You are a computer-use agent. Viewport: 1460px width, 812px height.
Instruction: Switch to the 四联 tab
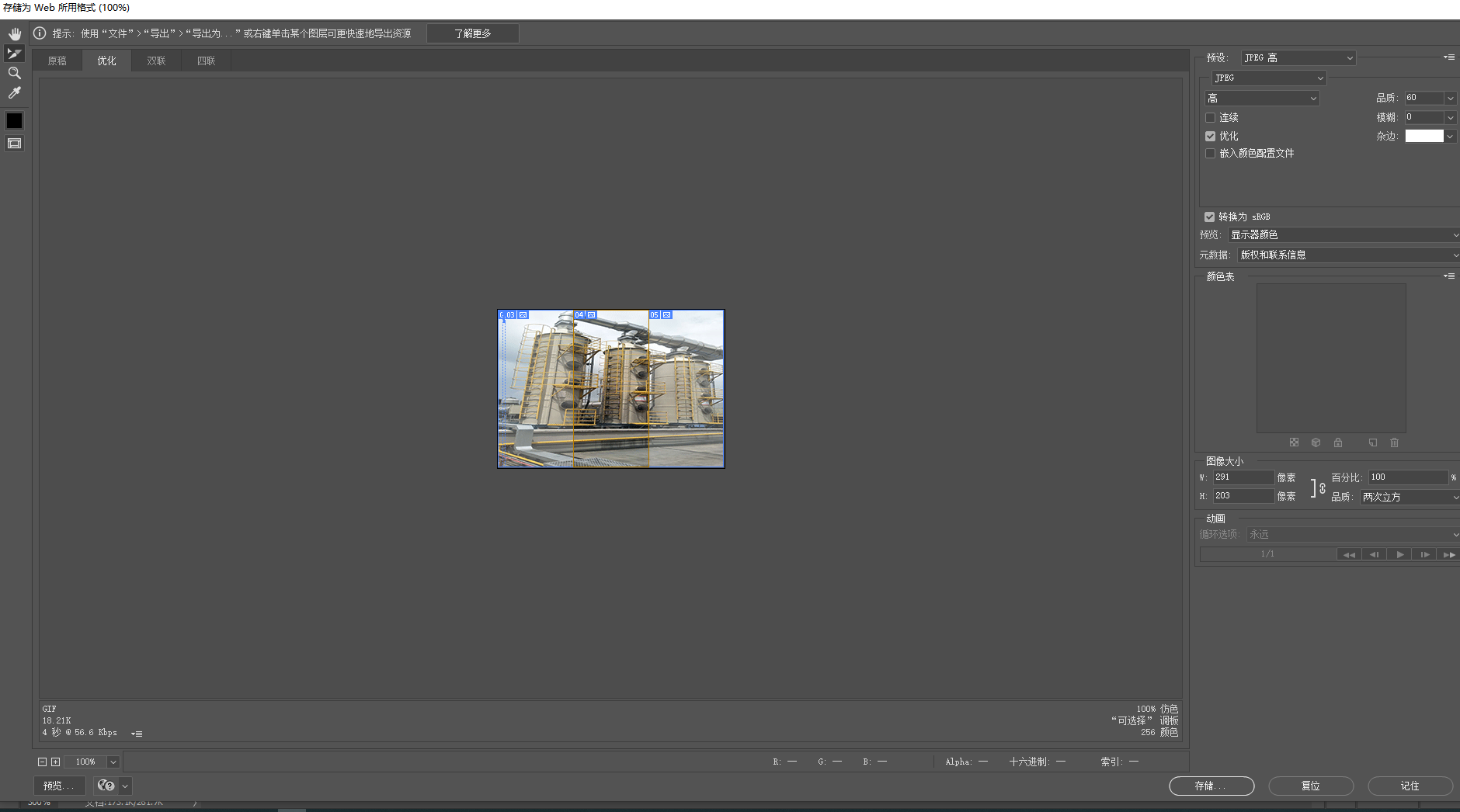(205, 60)
